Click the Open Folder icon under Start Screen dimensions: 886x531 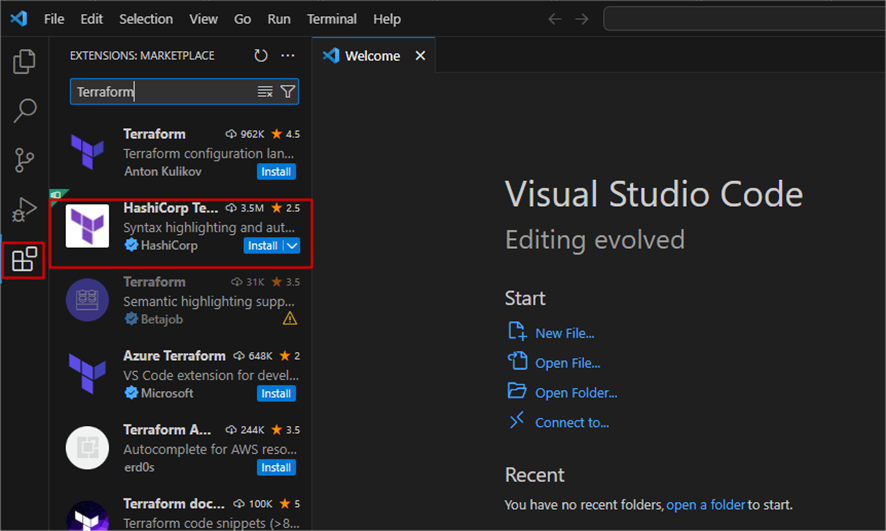(517, 390)
